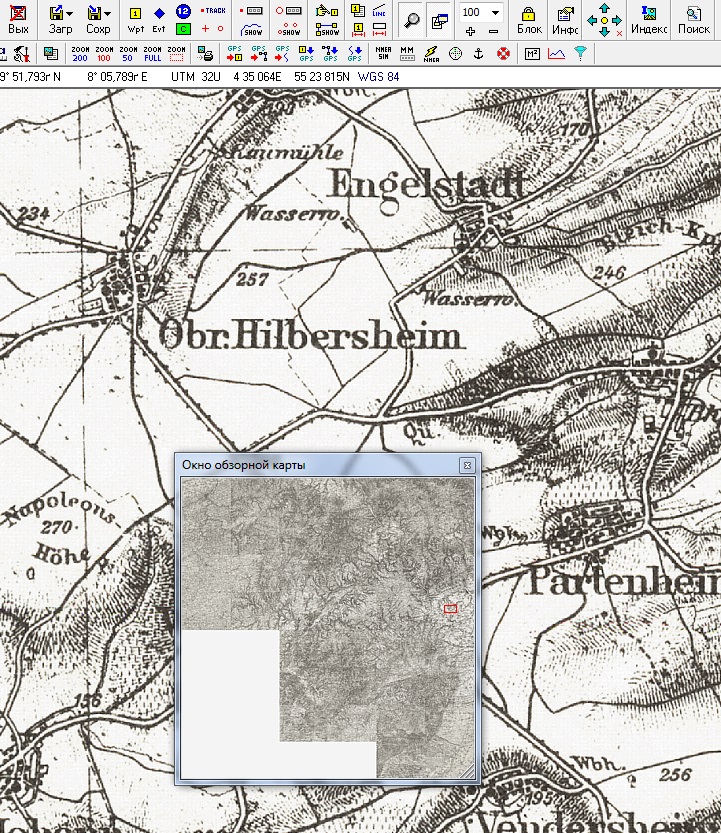Click the Поиск search button
Image resolution: width=721 pixels, height=833 pixels.
coord(693,18)
